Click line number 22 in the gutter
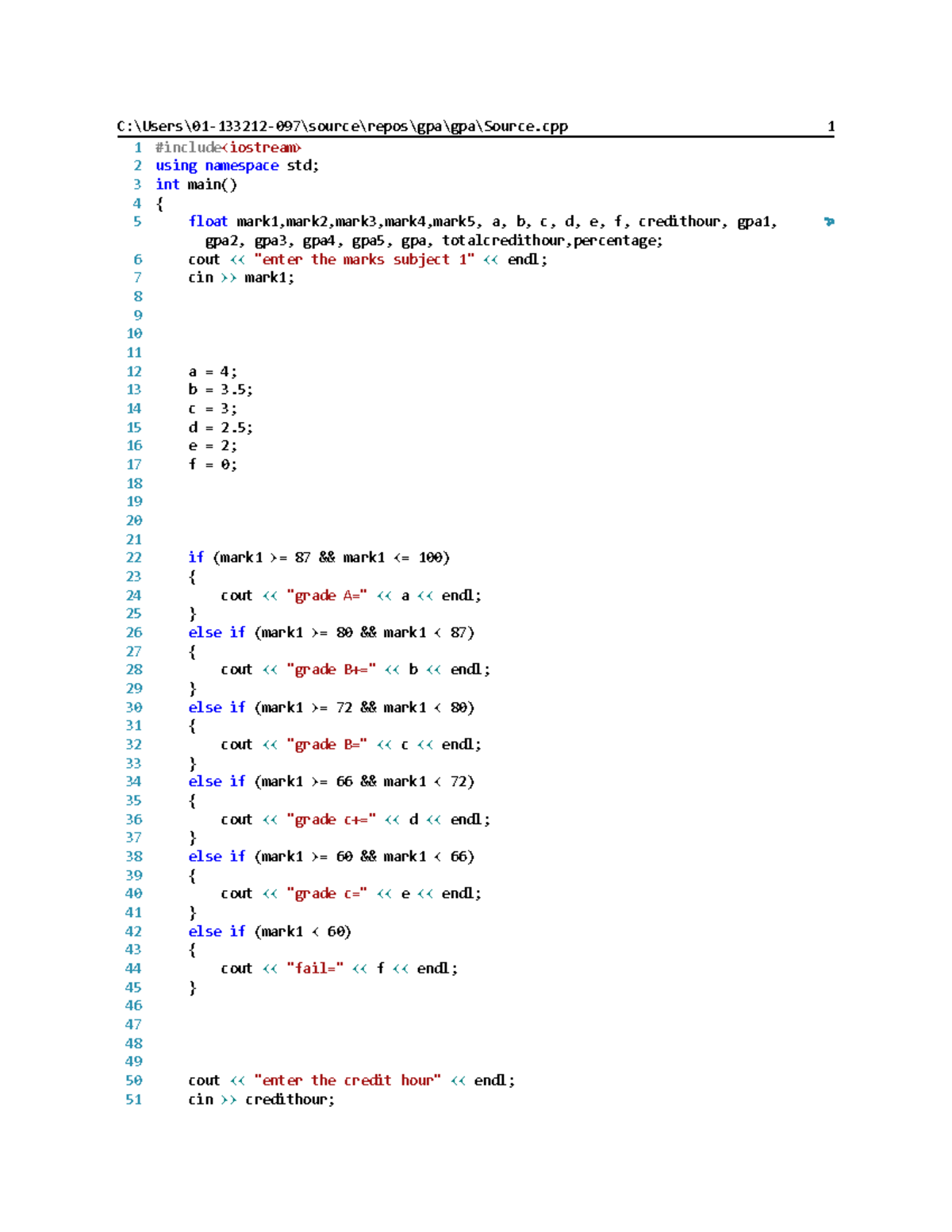Screen dimensions: 952x1232 click(134, 558)
